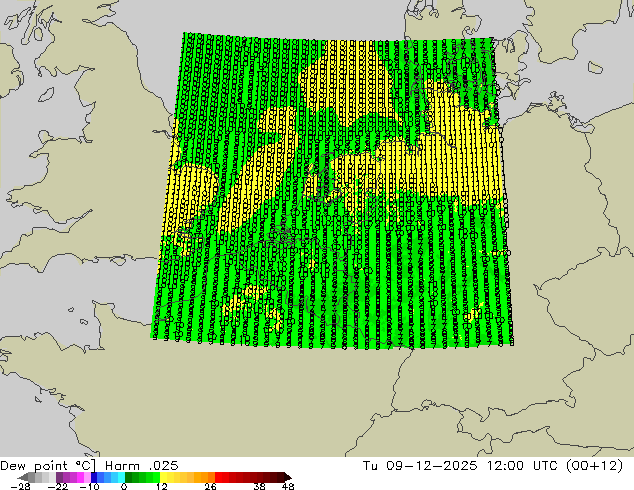634x490 pixels.
Task: Click the '-28' legend scale value
Action: (x=20, y=486)
